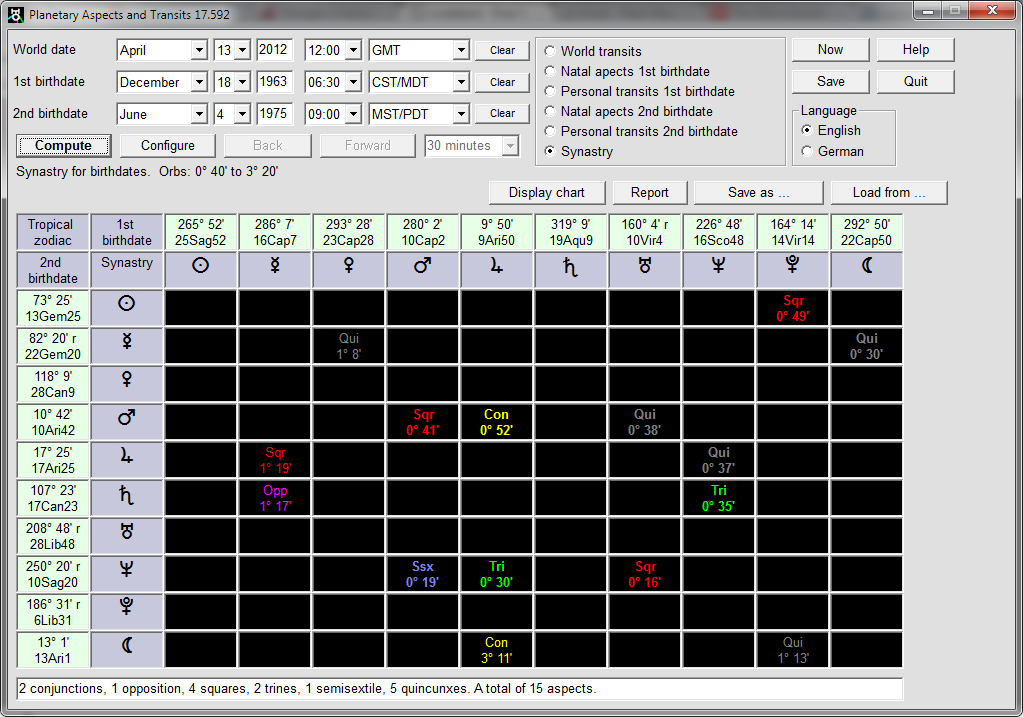Click the yellow Con 0° 52' cell
This screenshot has width=1023, height=717.
coord(496,422)
